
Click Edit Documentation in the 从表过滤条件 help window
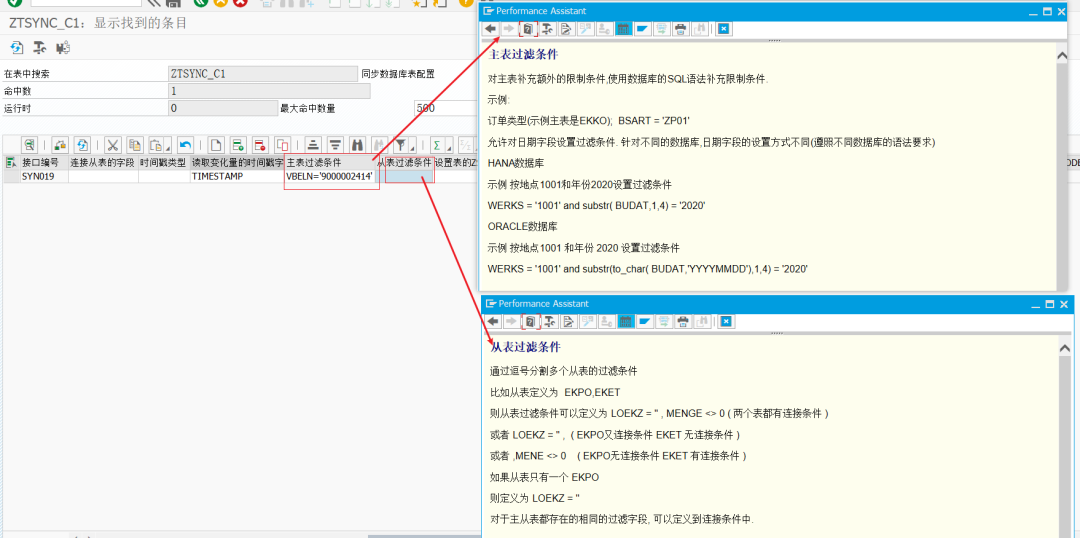[x=568, y=321]
